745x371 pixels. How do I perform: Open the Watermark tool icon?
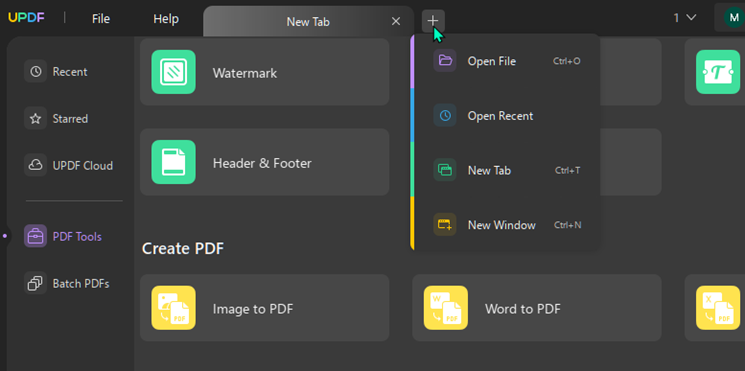[173, 72]
